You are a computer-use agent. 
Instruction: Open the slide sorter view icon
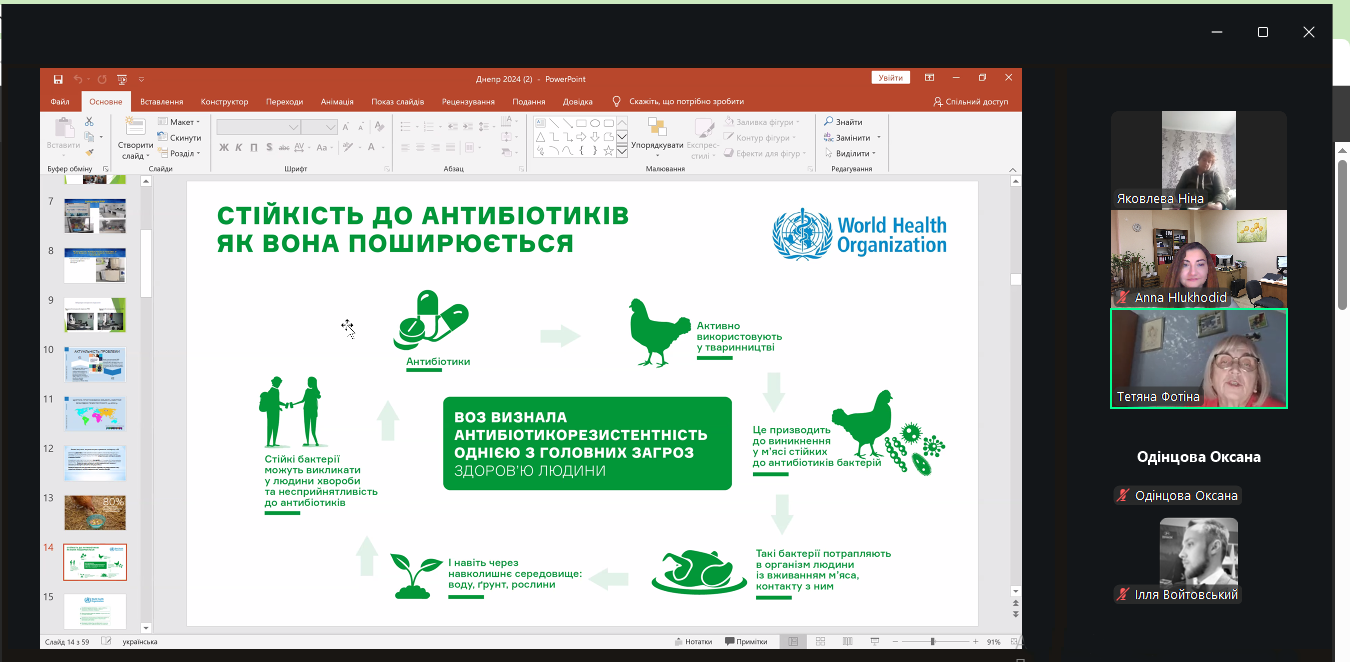click(820, 642)
